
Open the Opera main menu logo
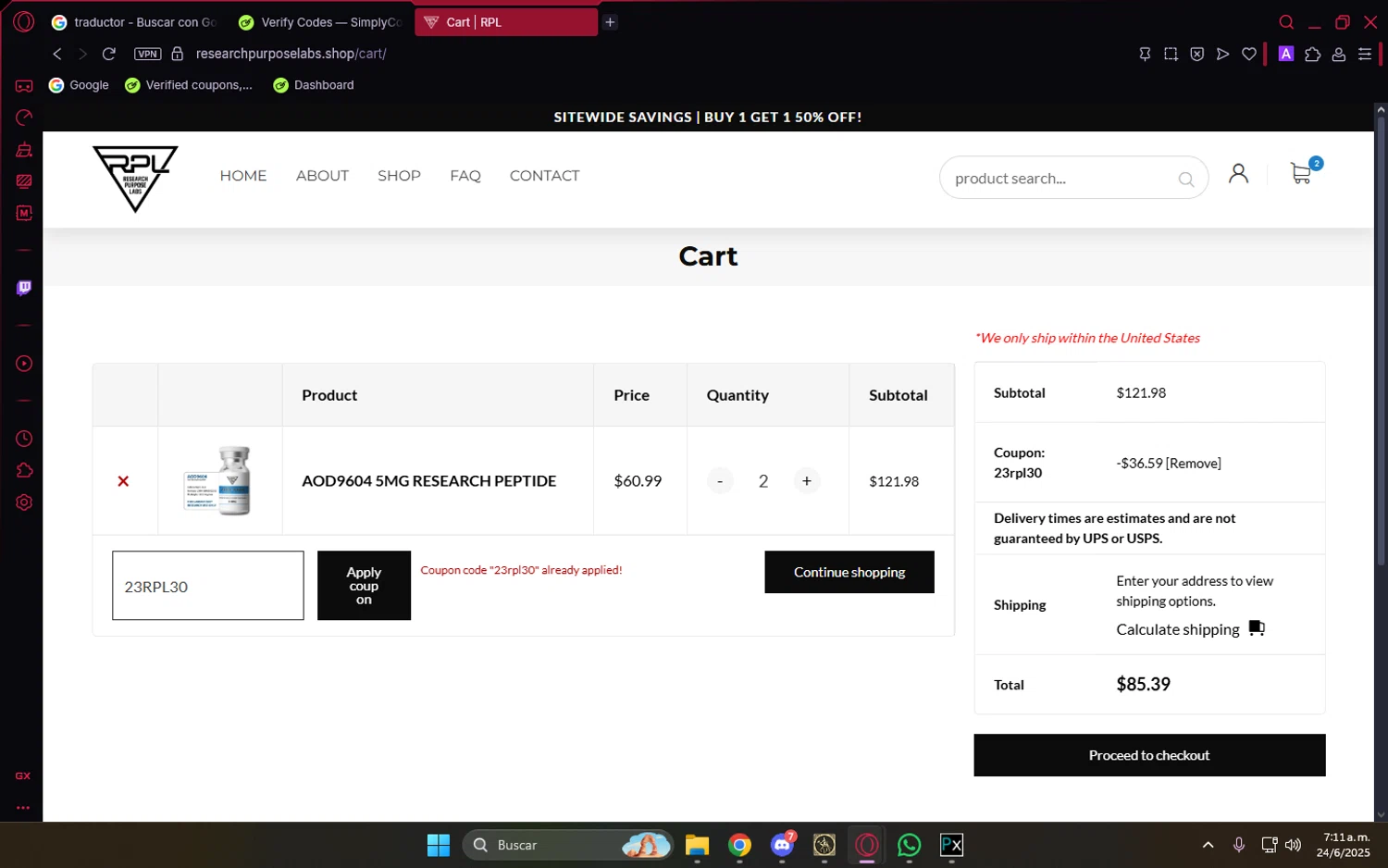click(24, 21)
